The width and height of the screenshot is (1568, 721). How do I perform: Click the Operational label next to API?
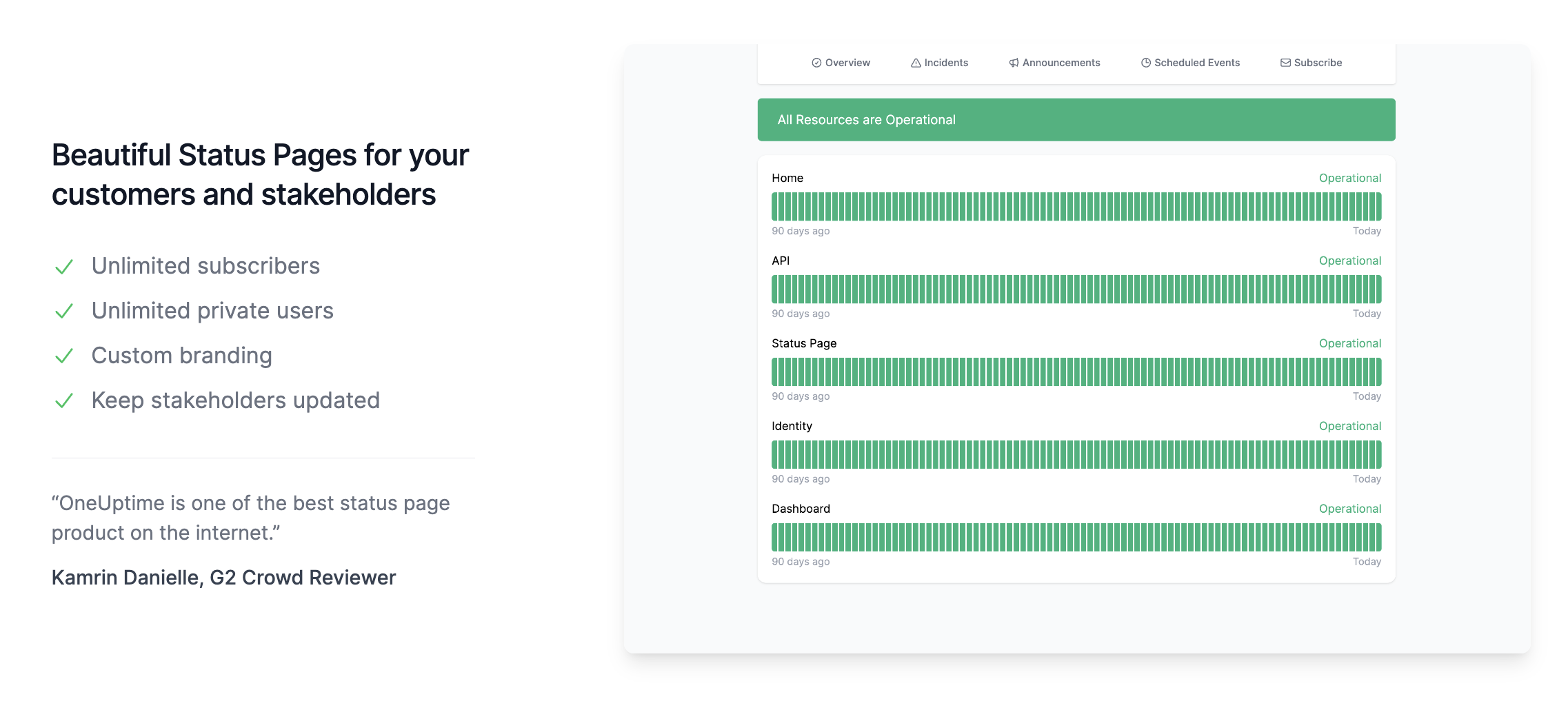[x=1349, y=261]
